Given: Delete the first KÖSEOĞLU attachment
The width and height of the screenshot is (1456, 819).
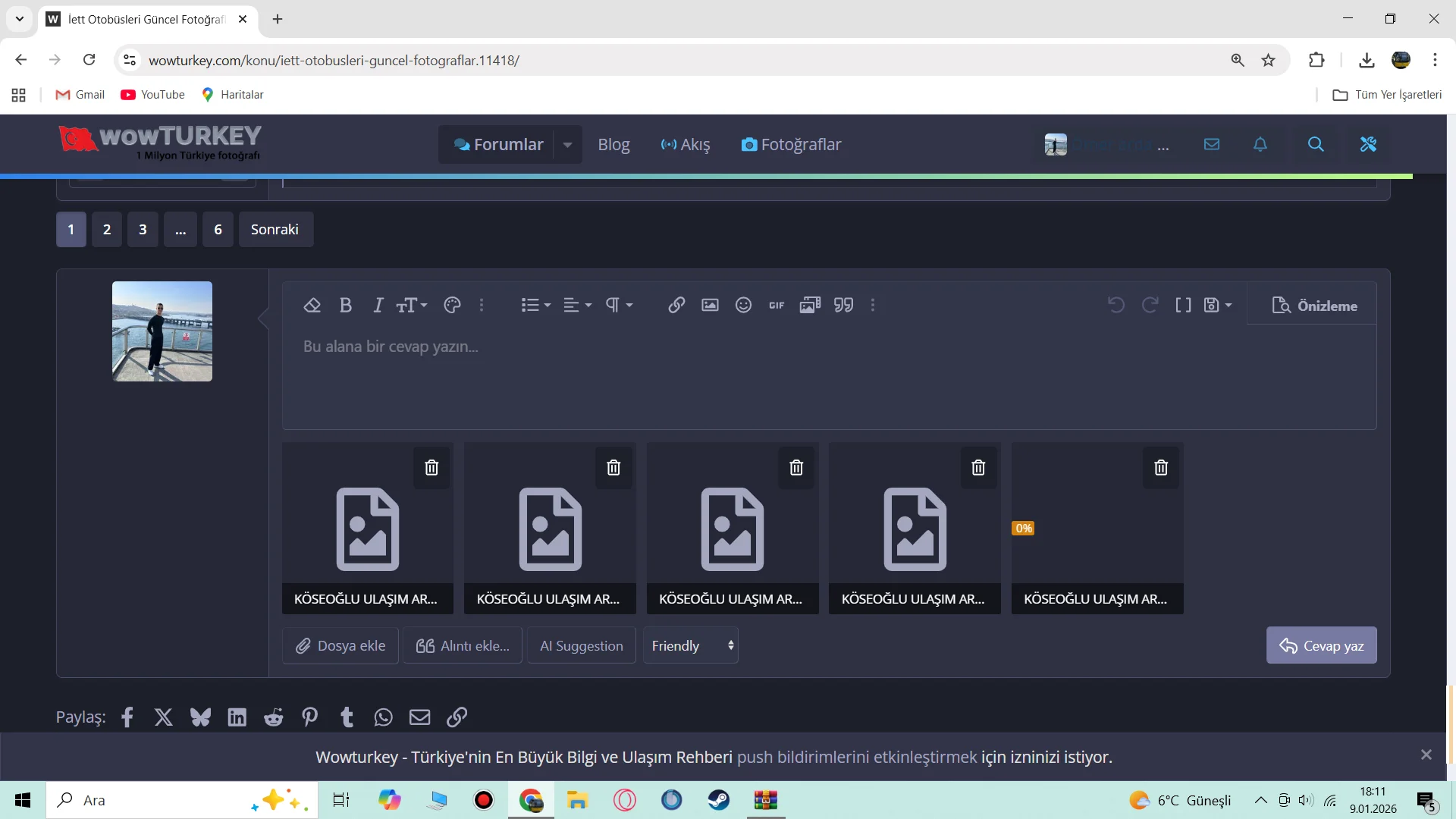Looking at the screenshot, I should tap(431, 468).
